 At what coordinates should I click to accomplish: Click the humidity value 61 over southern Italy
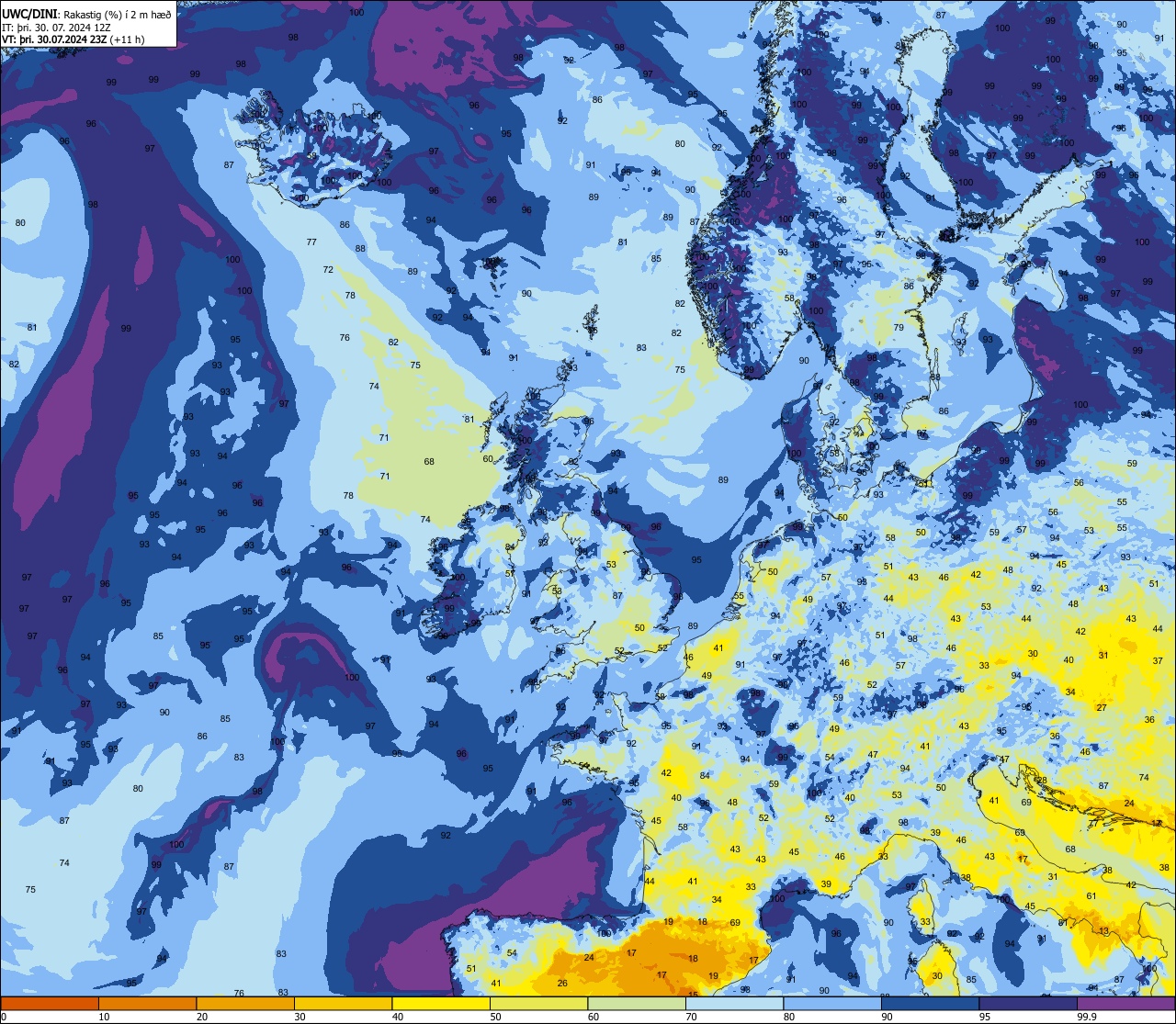(1091, 896)
